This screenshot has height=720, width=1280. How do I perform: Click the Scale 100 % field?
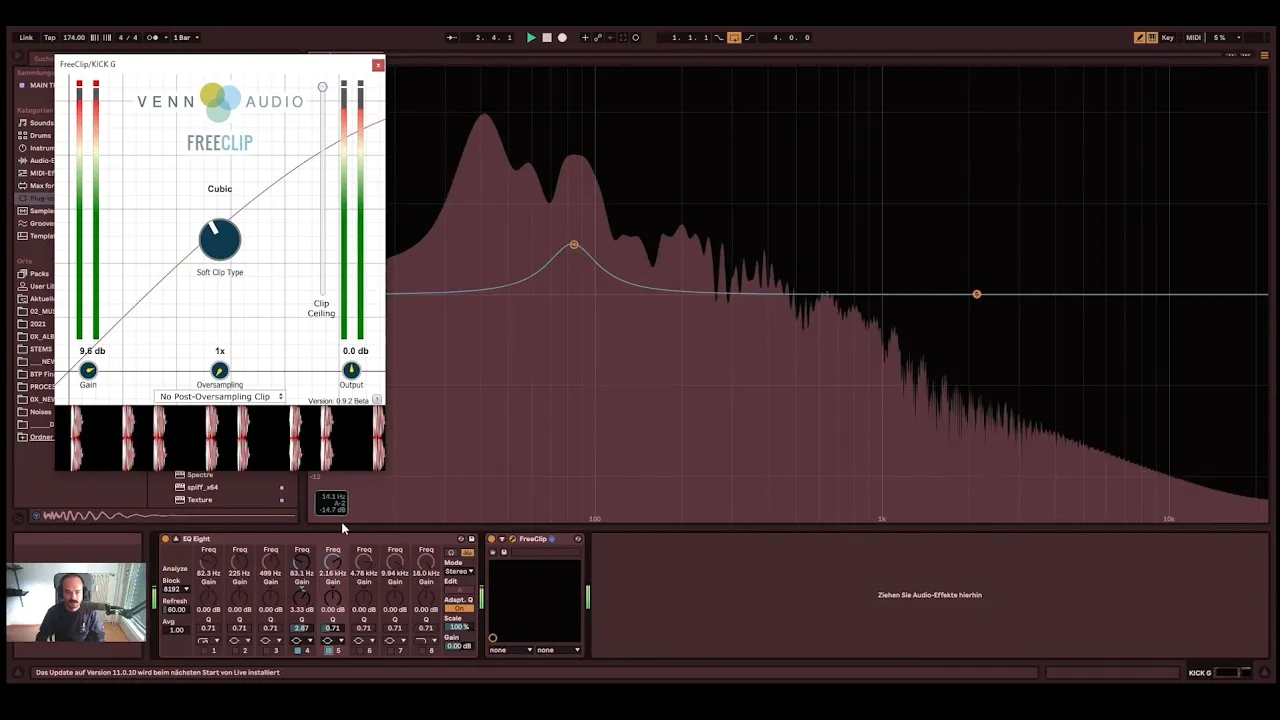point(459,627)
